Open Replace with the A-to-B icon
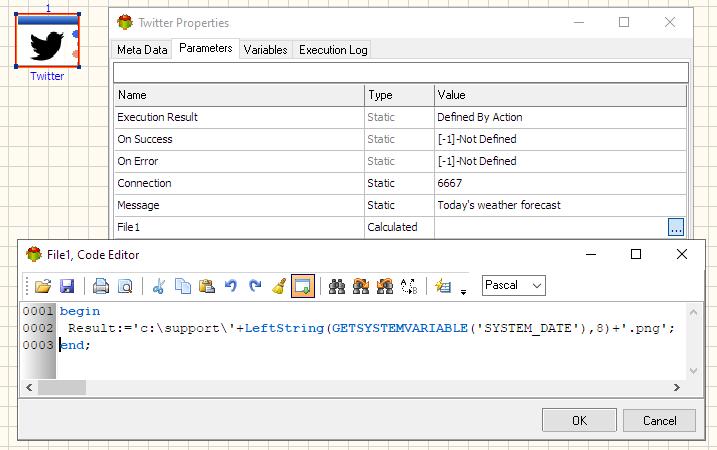Viewport: 717px width, 450px height. click(409, 286)
